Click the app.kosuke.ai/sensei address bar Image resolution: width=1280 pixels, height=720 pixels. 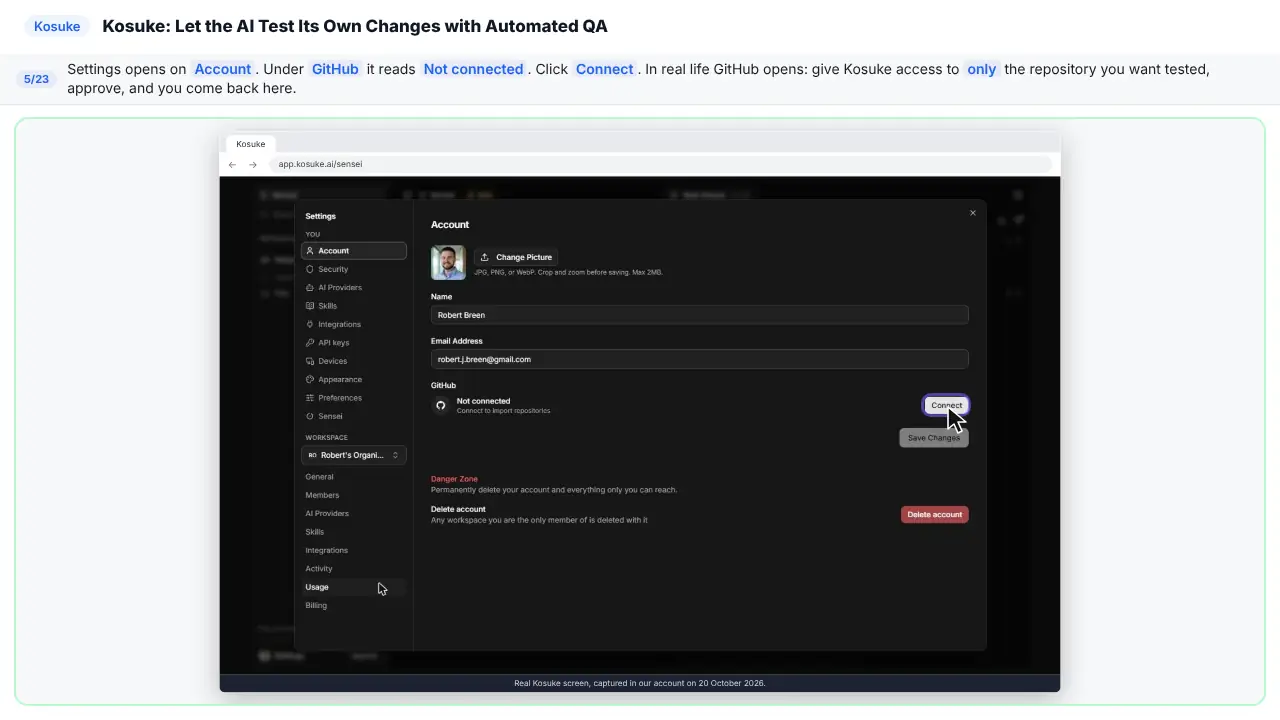tap(661, 164)
